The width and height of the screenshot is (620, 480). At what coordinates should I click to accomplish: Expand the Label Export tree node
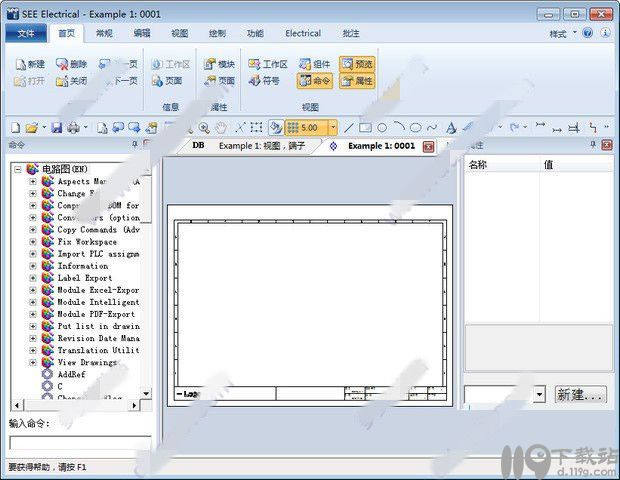pyautogui.click(x=33, y=278)
